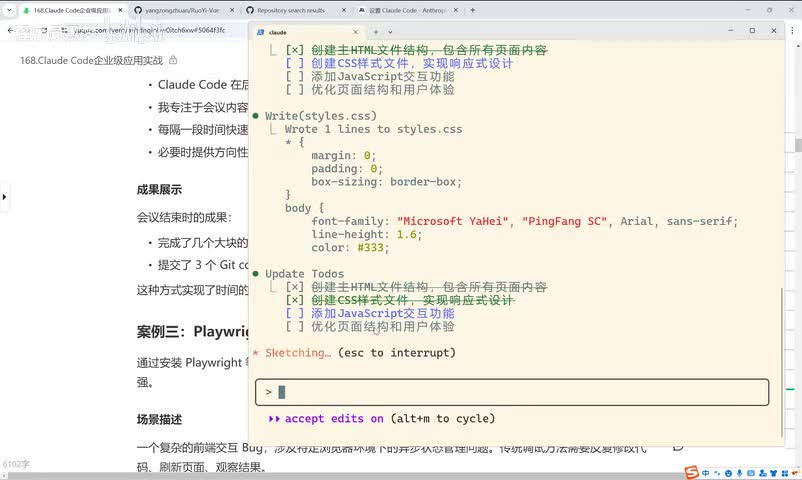Click the green bullet beside Write(styles.css)
Viewport: 802px width, 480px height.
pos(256,116)
